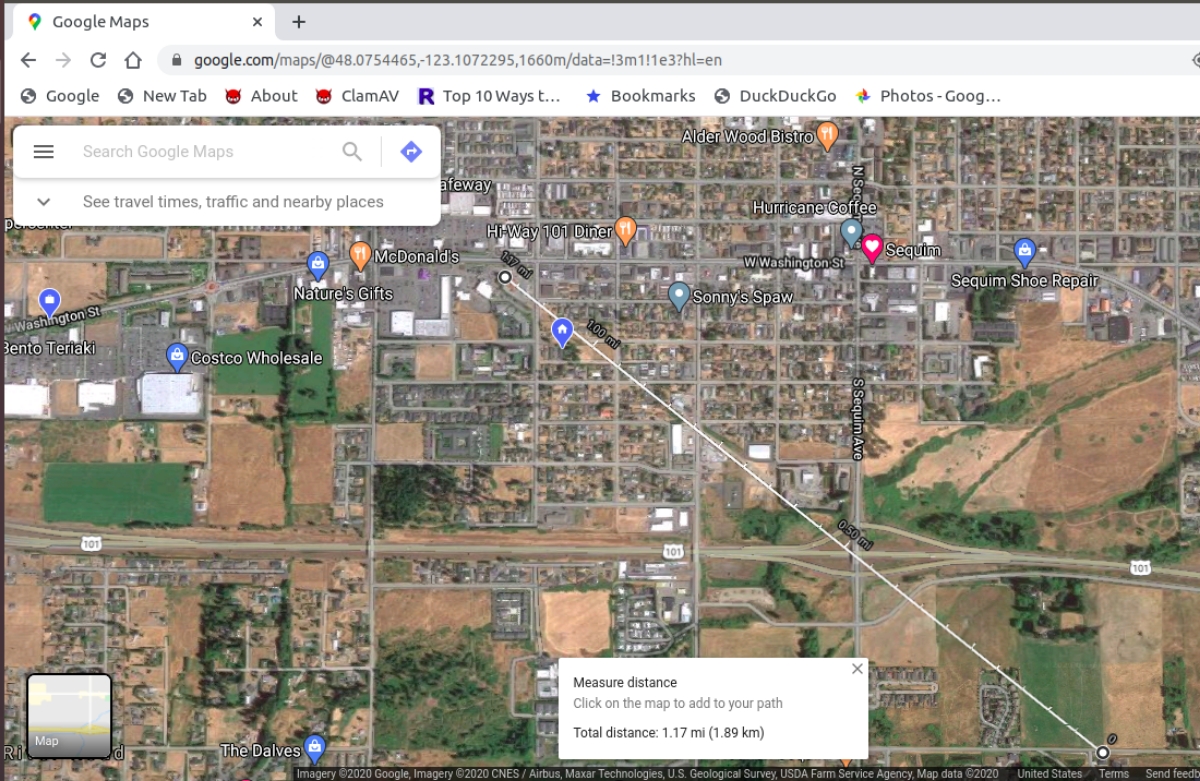Open the DuckDuckGo bookmark

click(x=775, y=96)
